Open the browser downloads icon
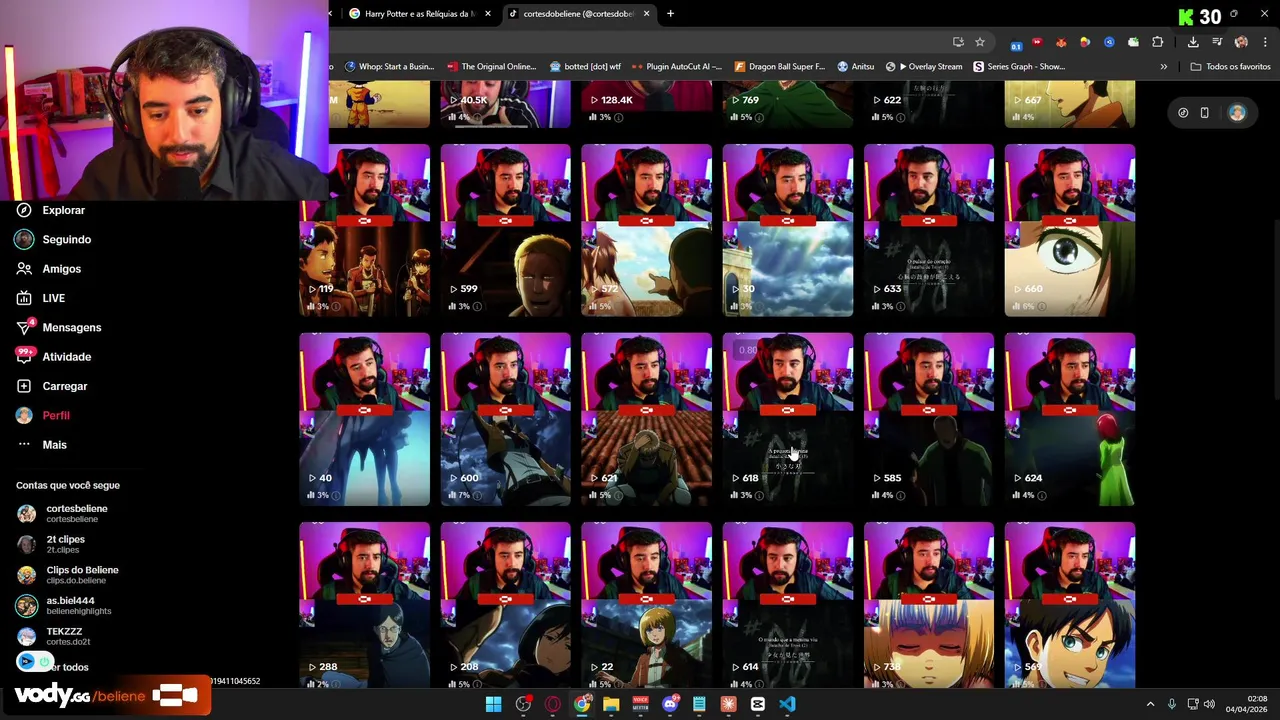This screenshot has height=720, width=1280. click(1193, 42)
